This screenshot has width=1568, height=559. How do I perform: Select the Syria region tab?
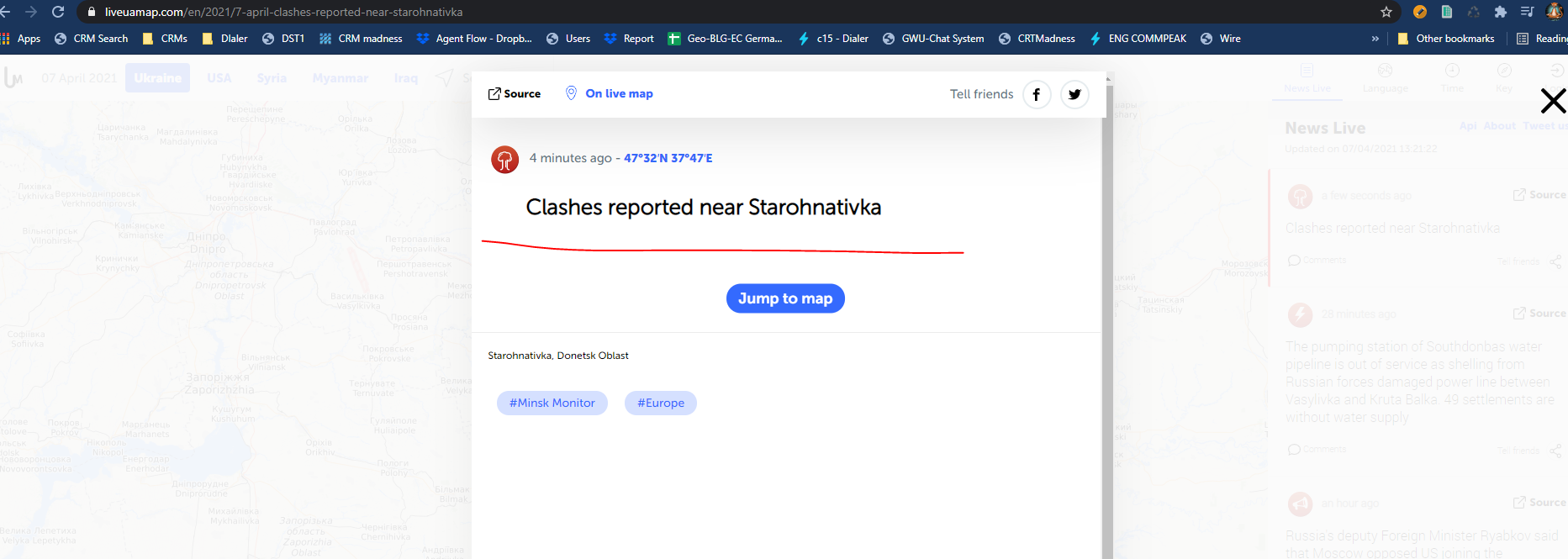point(272,78)
